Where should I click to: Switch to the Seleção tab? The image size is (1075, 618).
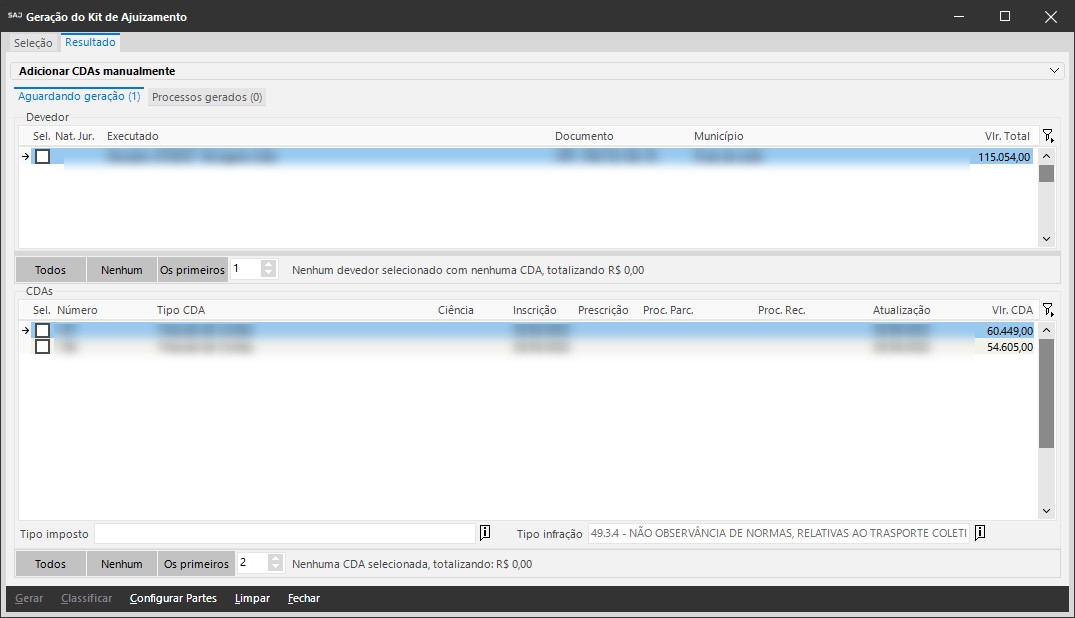33,43
